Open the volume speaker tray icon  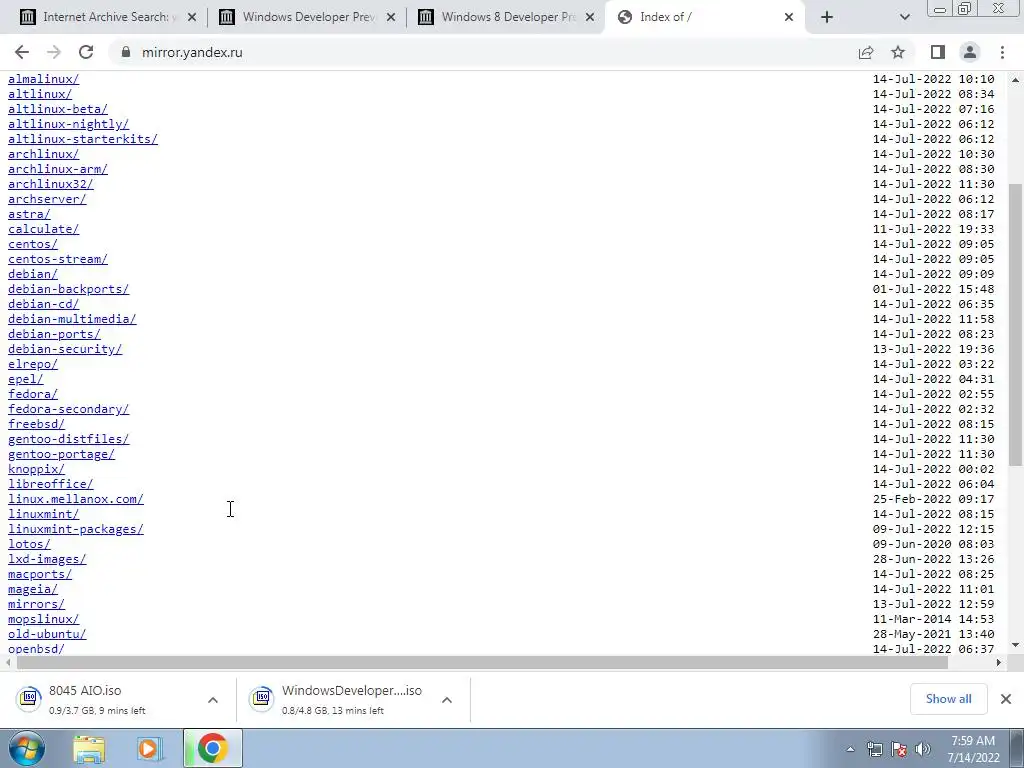tap(923, 749)
